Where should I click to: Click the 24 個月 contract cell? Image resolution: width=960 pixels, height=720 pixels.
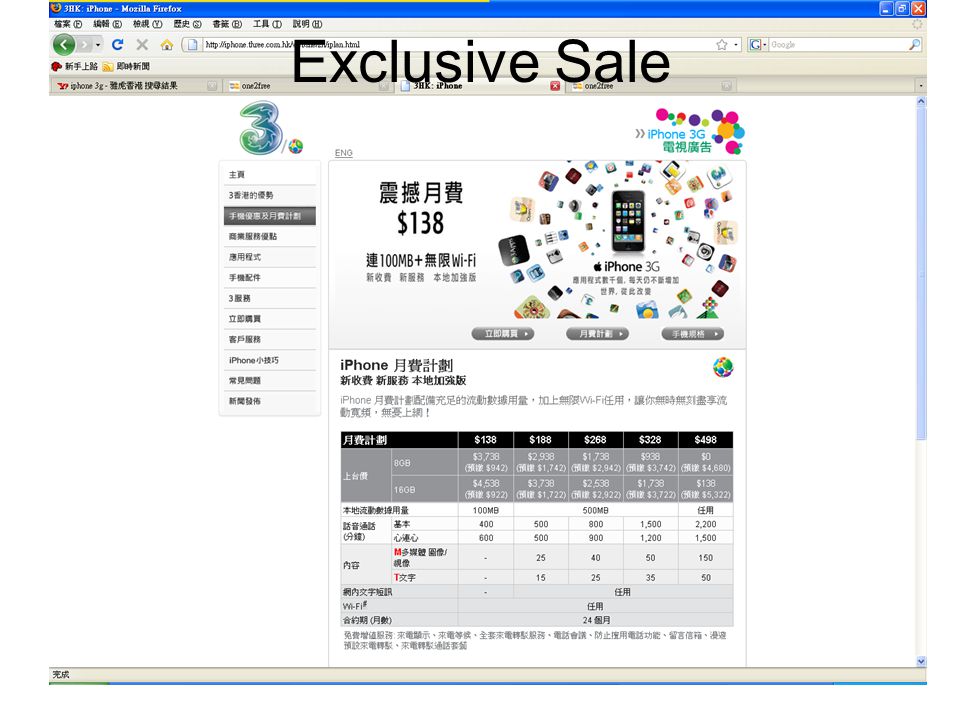coord(595,620)
